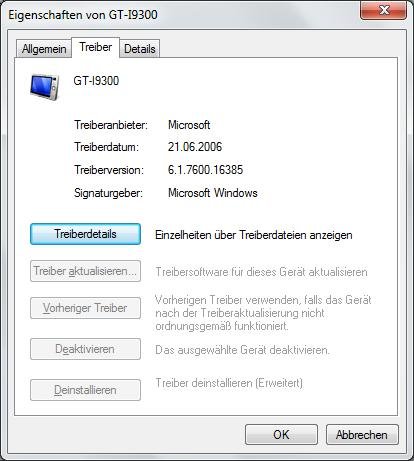Screen dimensions: 414x461
Task: Switch to the Allgemein tab
Action: coord(44,49)
